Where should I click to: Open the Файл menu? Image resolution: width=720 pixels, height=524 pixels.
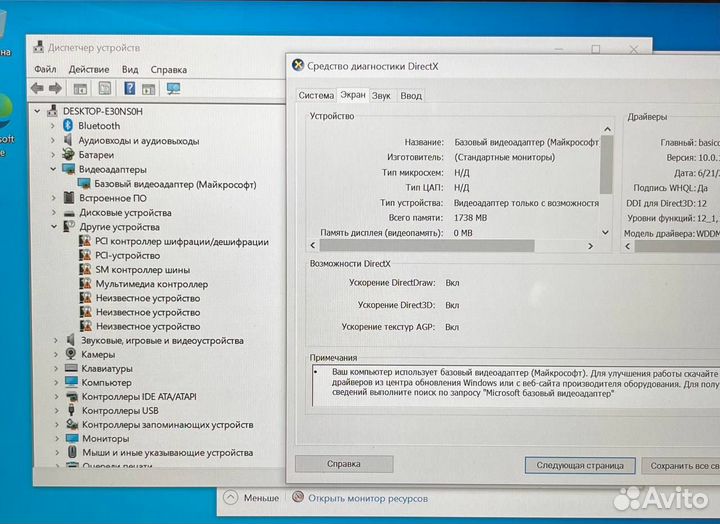pos(45,69)
